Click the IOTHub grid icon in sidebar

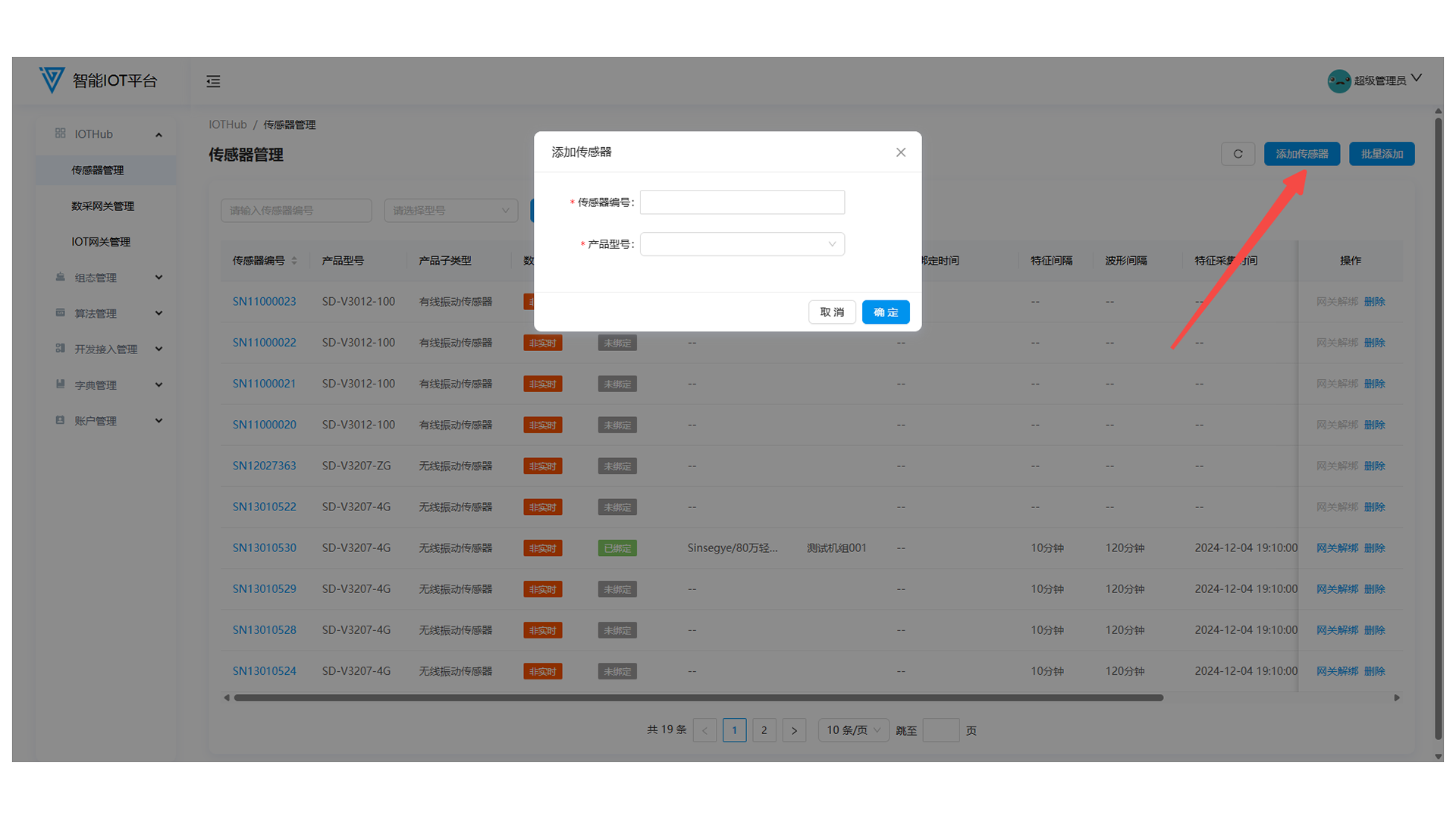[x=60, y=133]
